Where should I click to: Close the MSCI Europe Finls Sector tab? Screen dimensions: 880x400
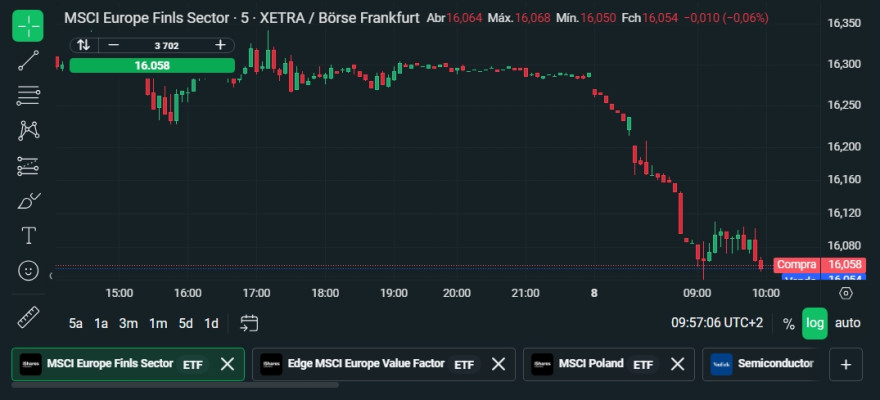coord(227,365)
